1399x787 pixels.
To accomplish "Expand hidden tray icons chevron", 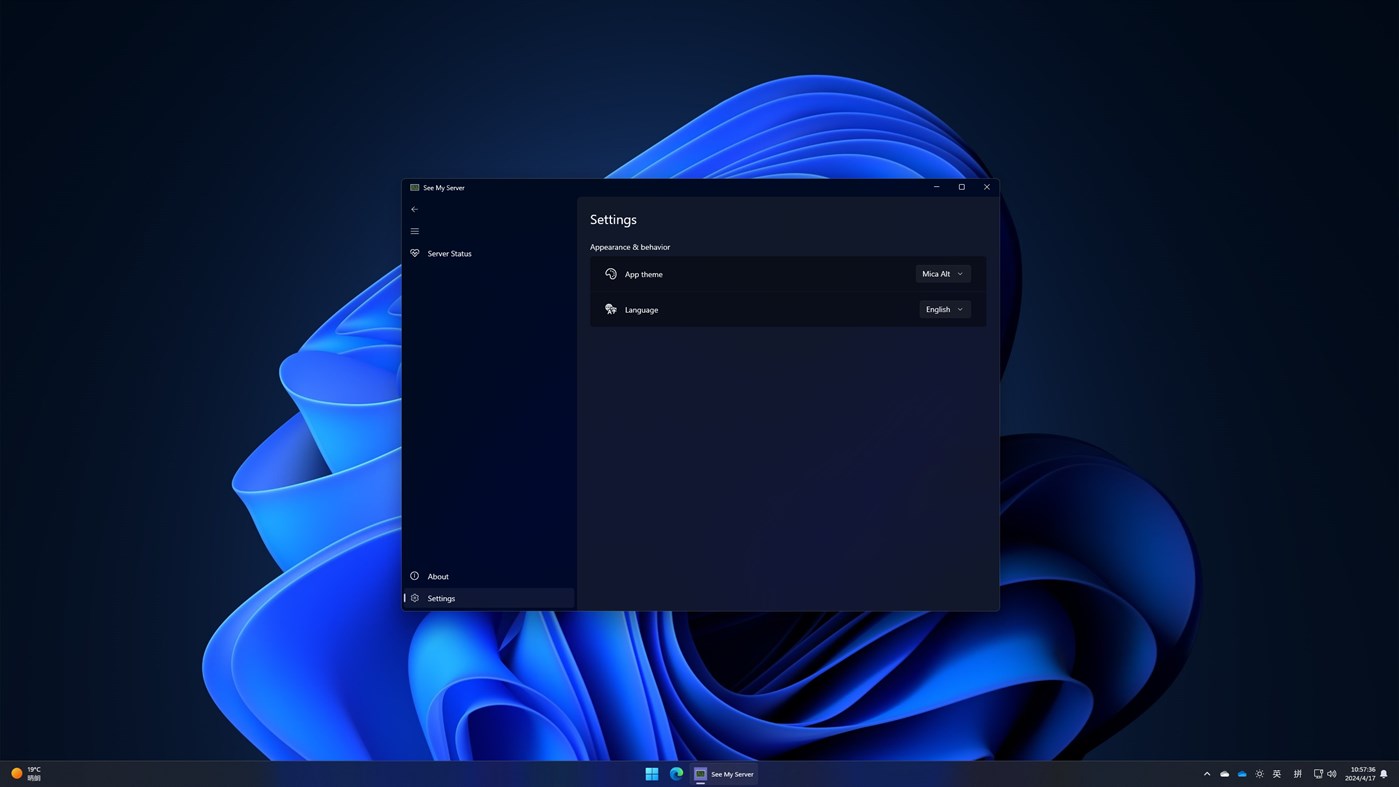I will click(x=1206, y=773).
